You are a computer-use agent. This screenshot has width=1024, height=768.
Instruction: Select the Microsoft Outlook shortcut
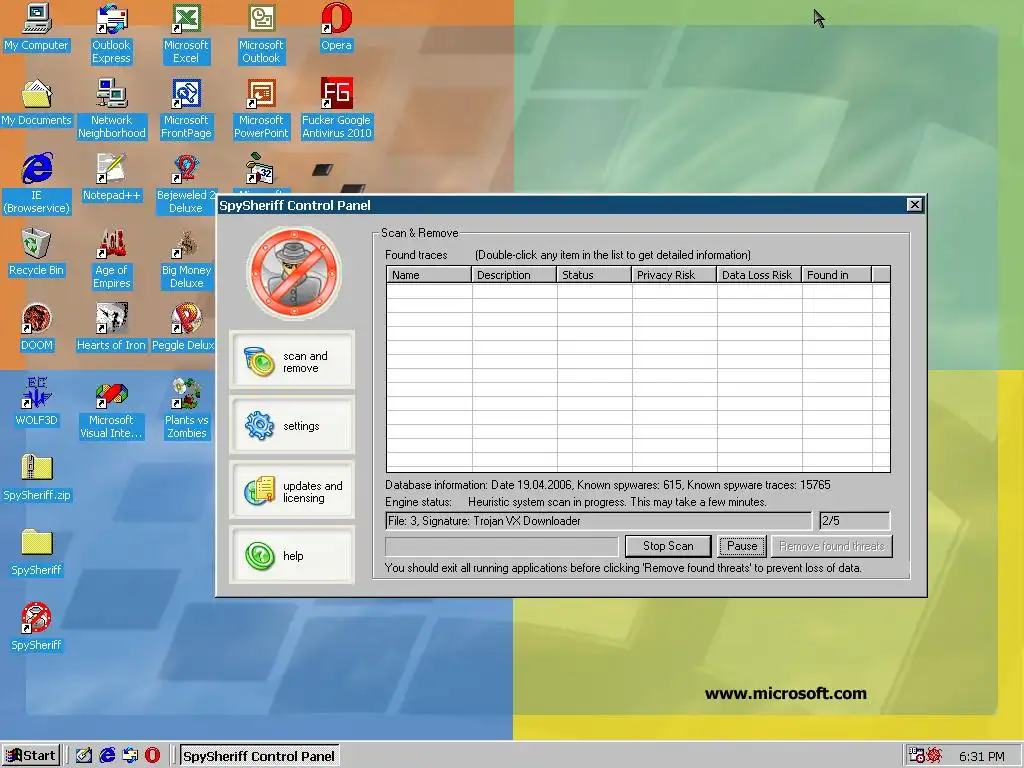(x=261, y=33)
